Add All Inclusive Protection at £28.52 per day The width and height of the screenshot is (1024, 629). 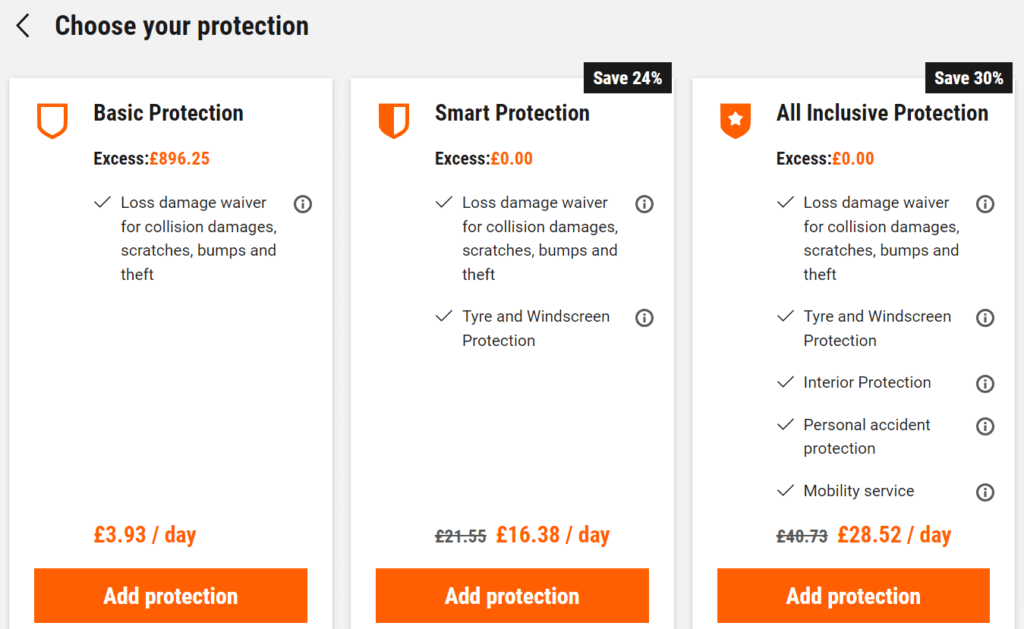pos(853,595)
